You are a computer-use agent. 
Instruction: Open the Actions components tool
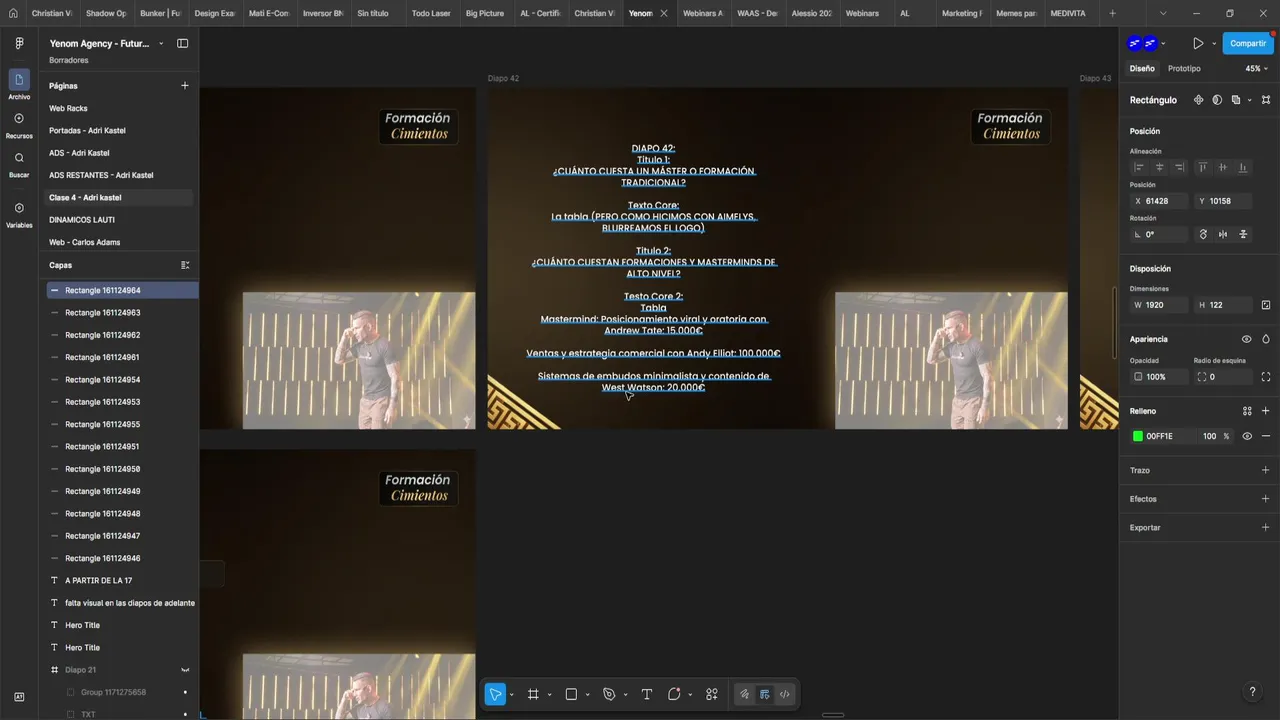point(712,694)
